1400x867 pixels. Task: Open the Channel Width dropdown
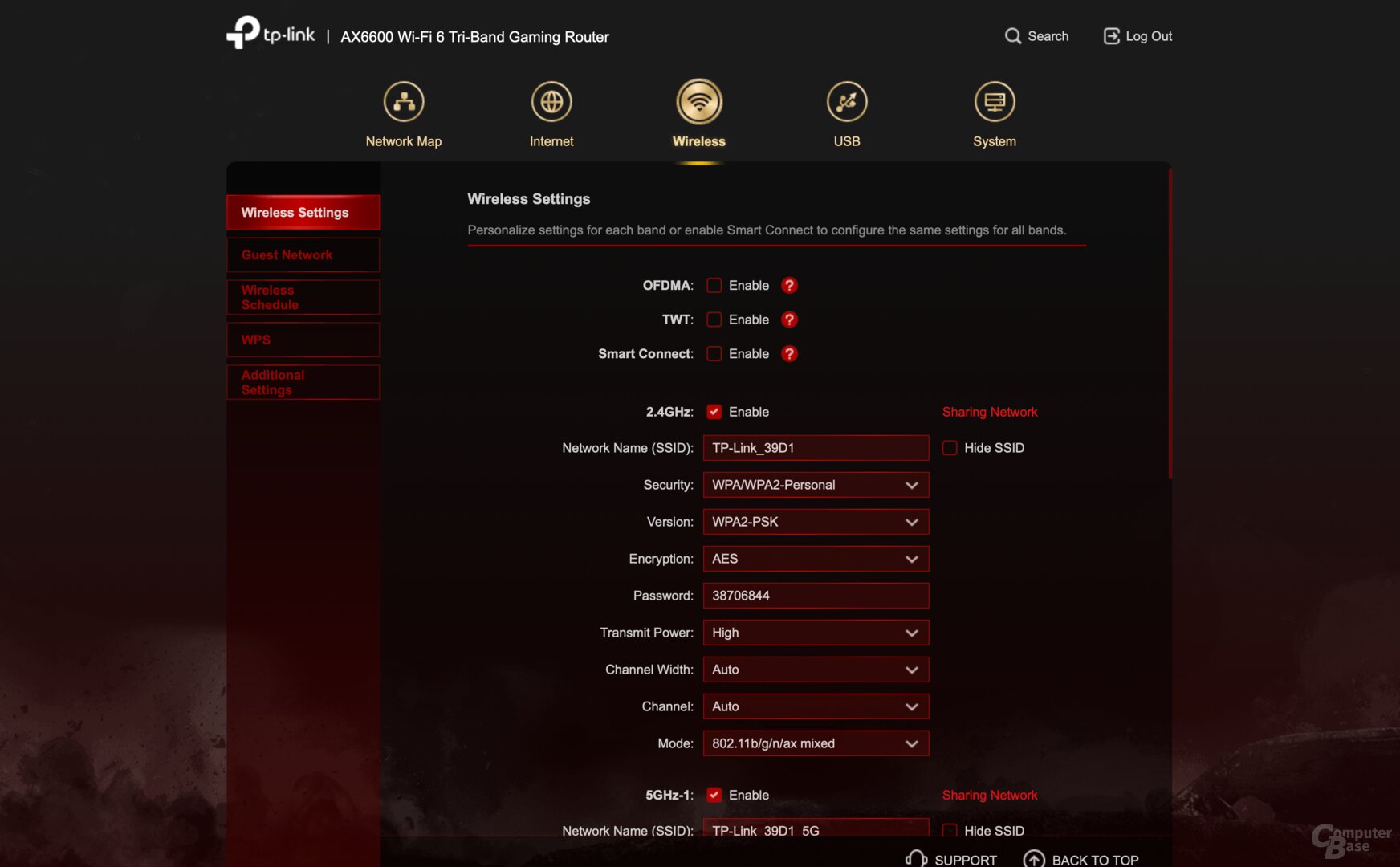(x=816, y=670)
